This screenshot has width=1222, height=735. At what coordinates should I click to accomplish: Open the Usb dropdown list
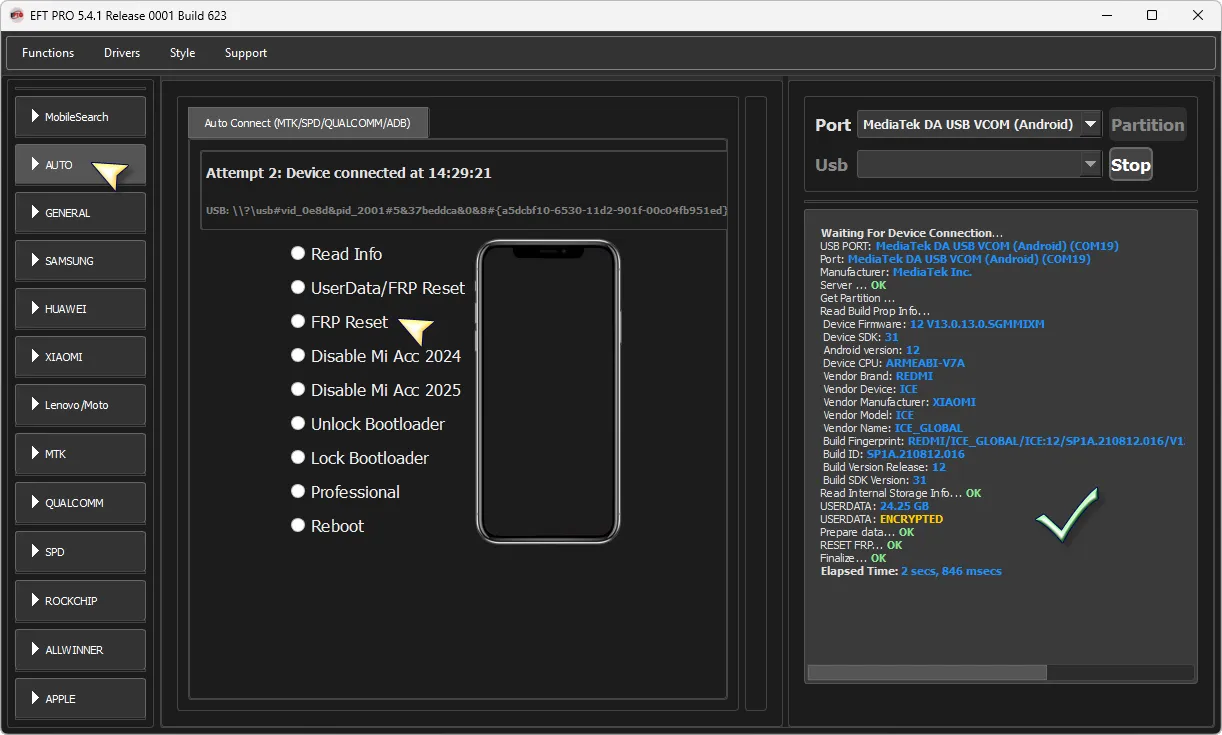(1090, 165)
